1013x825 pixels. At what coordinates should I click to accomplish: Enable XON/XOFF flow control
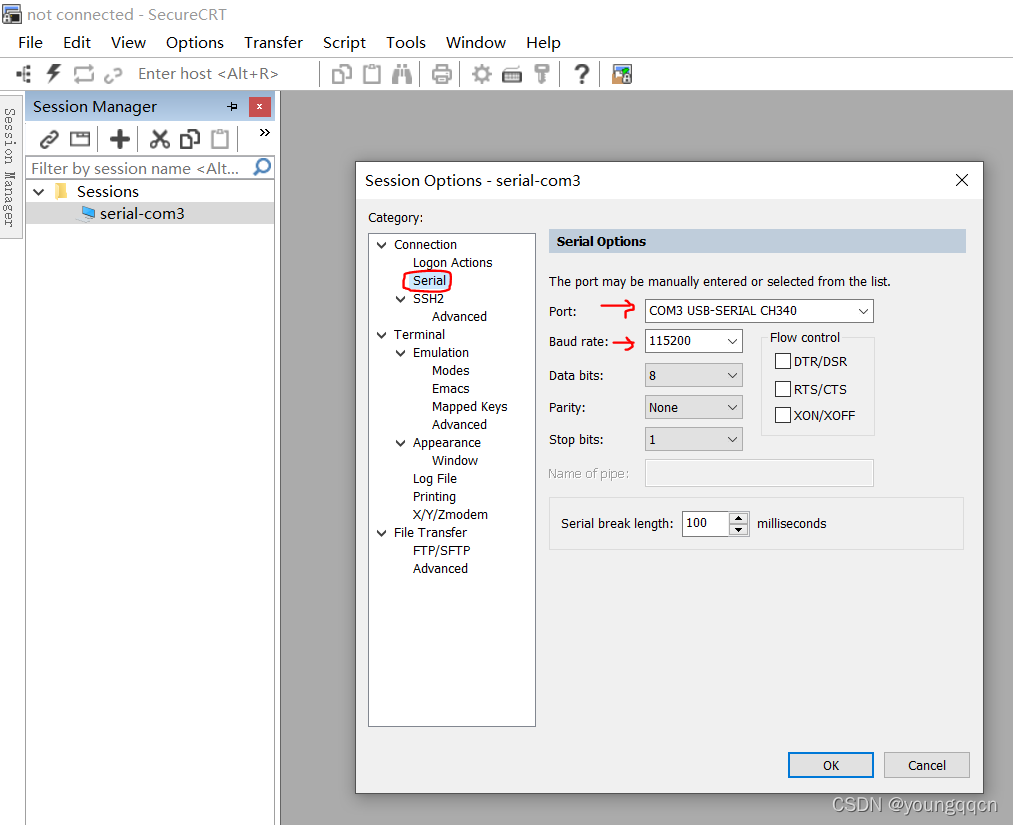click(782, 415)
